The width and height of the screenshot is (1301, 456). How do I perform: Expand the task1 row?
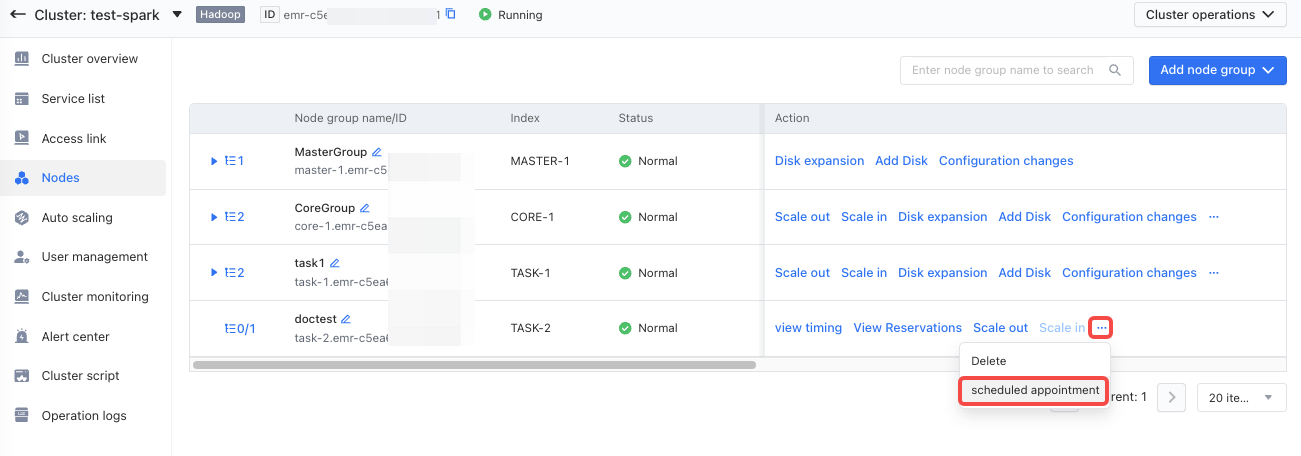pyautogui.click(x=214, y=273)
